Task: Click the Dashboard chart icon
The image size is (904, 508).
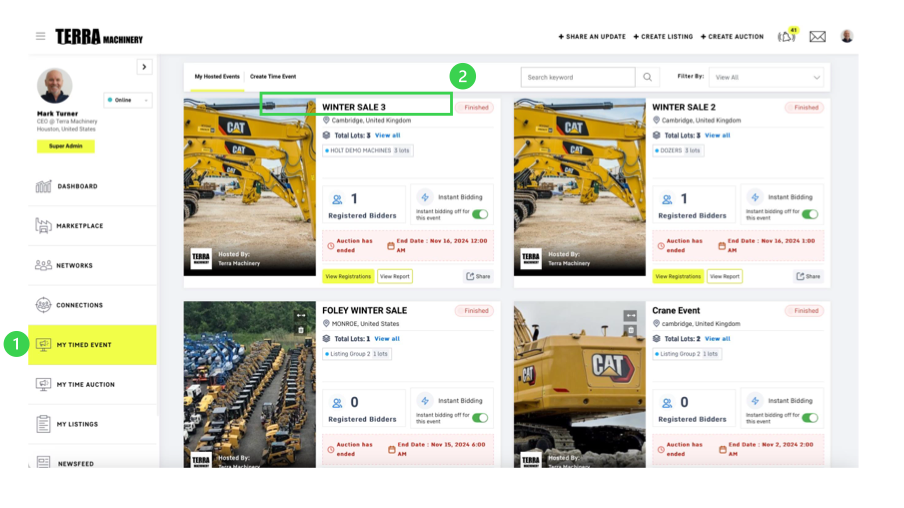Action: click(x=43, y=186)
